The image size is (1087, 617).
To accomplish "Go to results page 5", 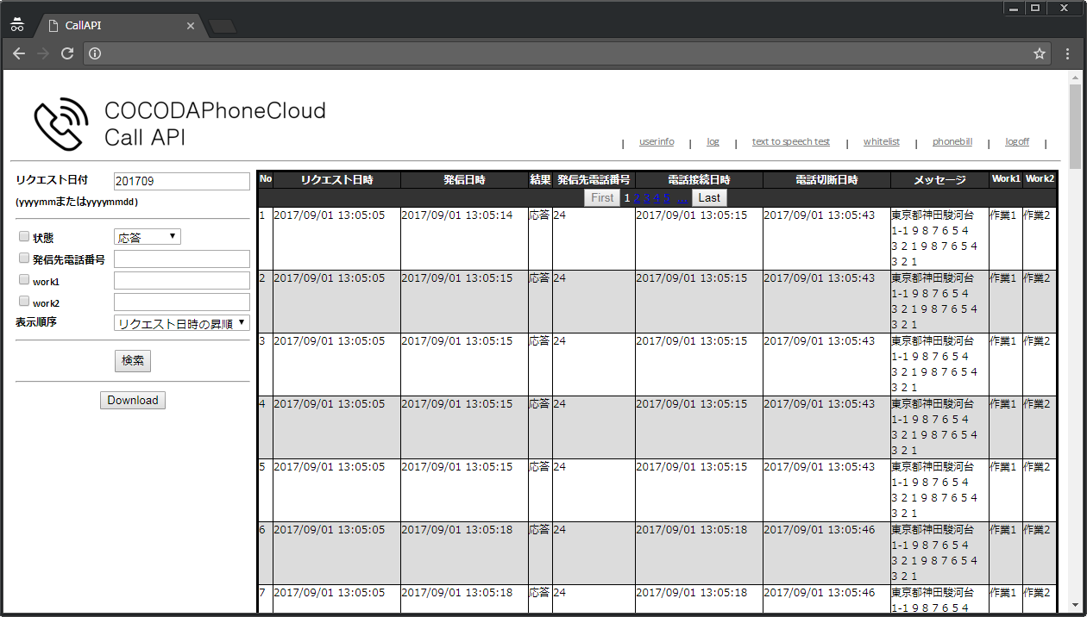I will 667,198.
